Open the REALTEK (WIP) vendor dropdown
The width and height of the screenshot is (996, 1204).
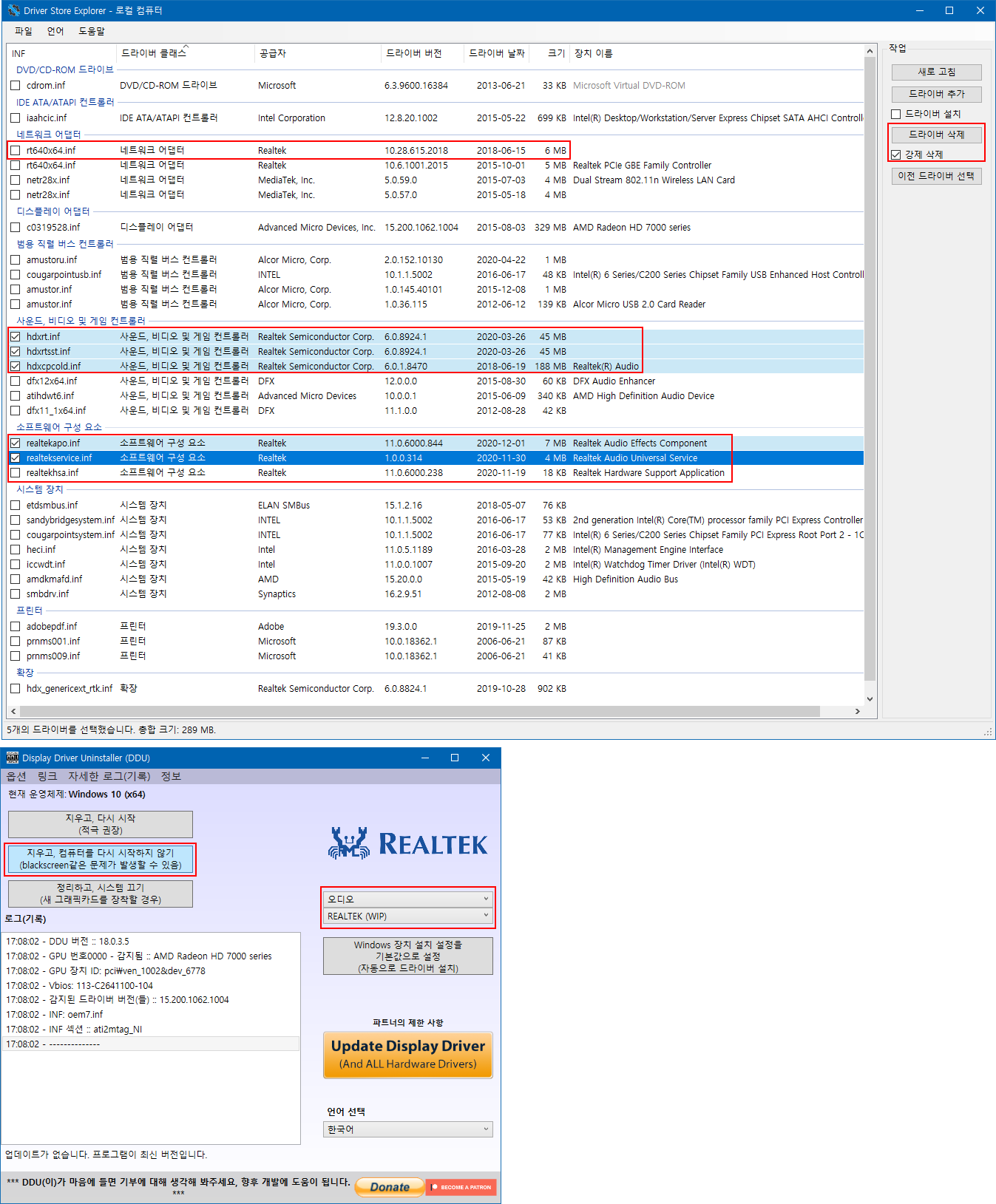408,916
